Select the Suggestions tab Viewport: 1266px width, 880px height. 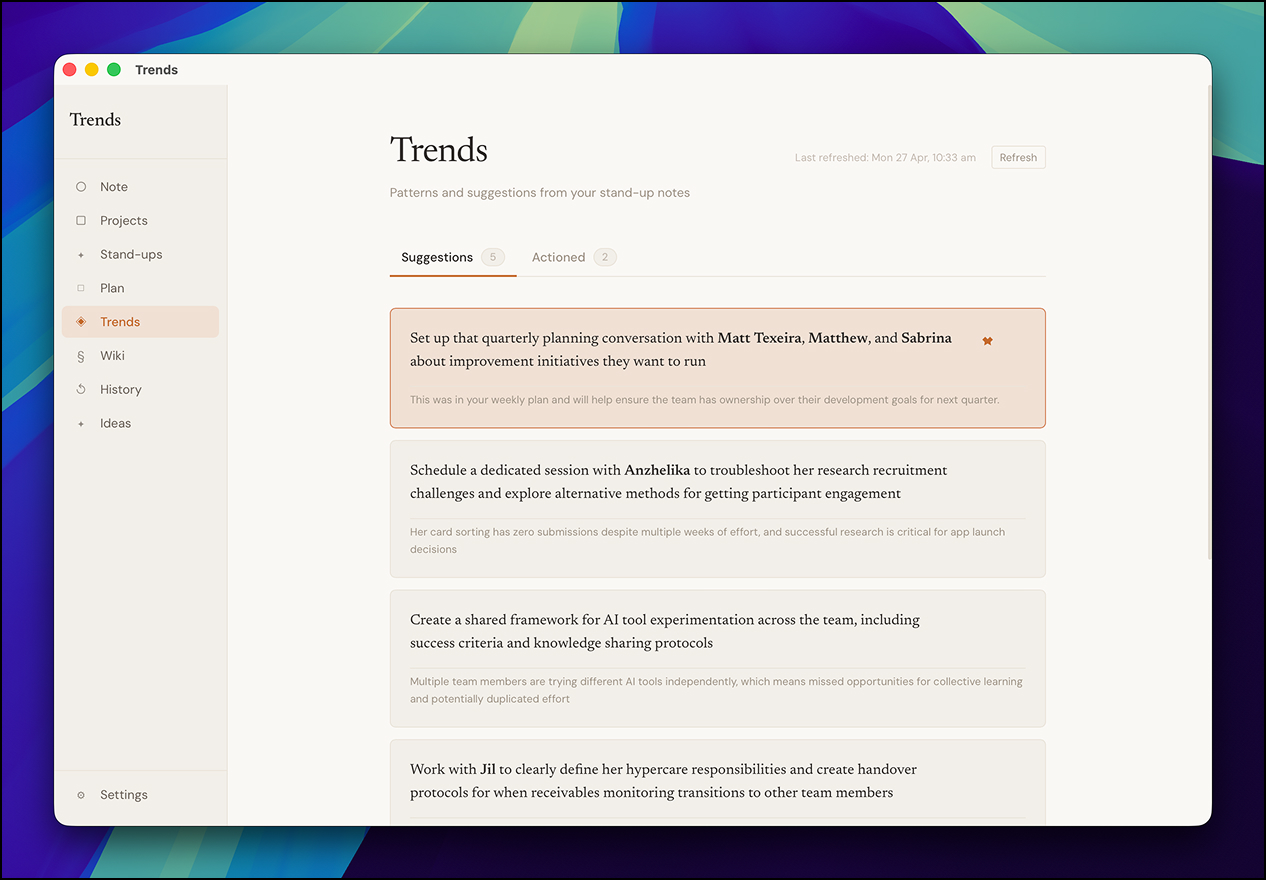[437, 257]
